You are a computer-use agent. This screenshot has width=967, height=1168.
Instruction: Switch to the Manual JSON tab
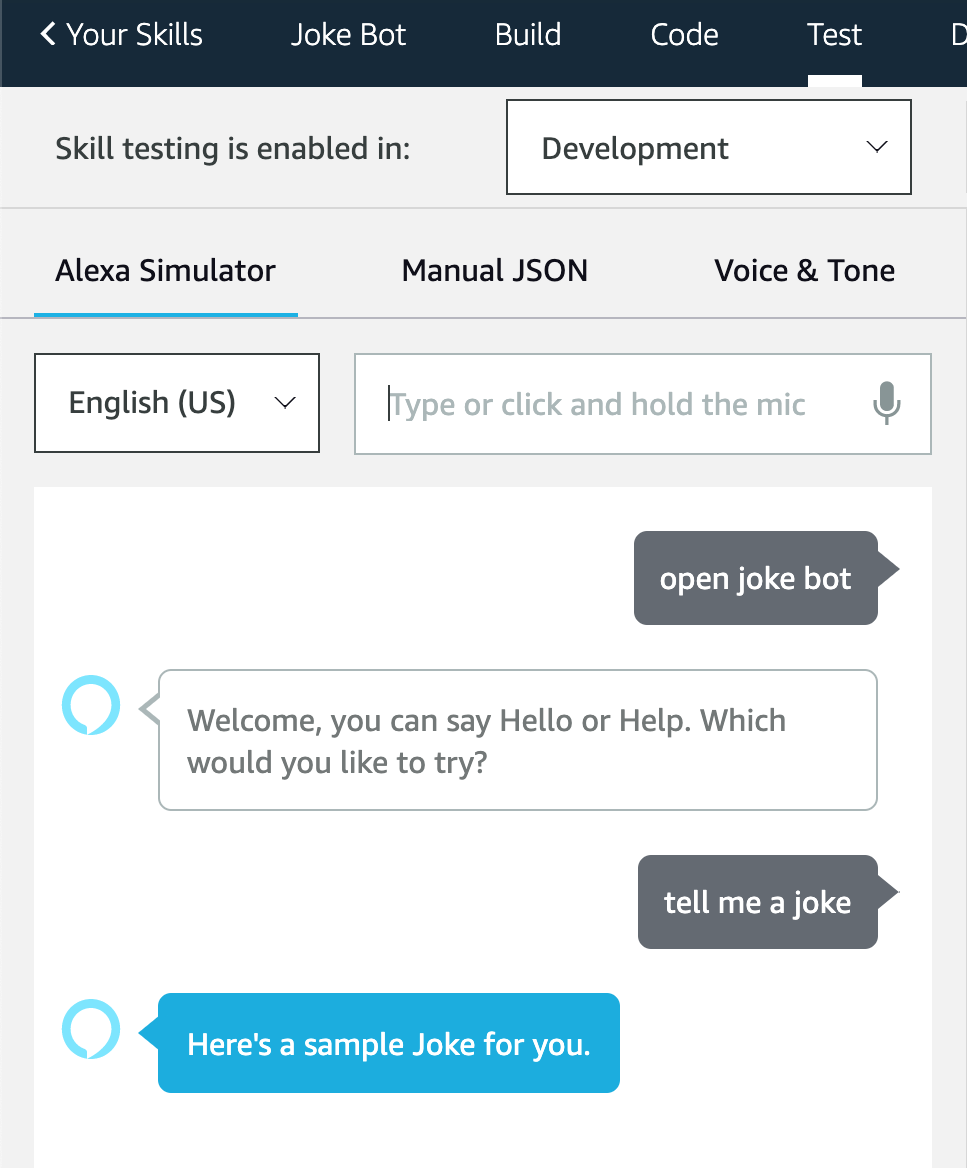[x=494, y=270]
